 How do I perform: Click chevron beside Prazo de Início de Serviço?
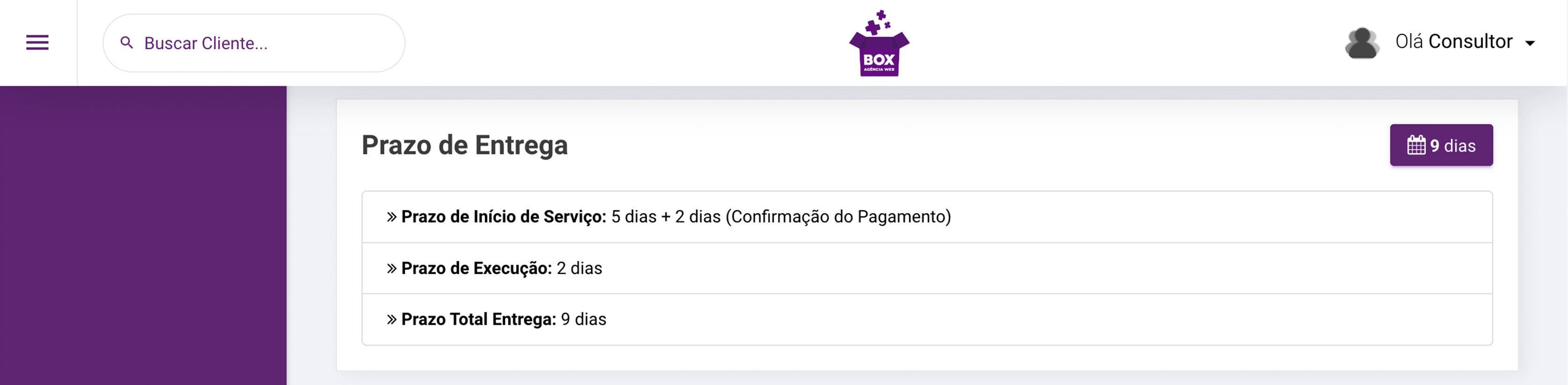click(392, 217)
